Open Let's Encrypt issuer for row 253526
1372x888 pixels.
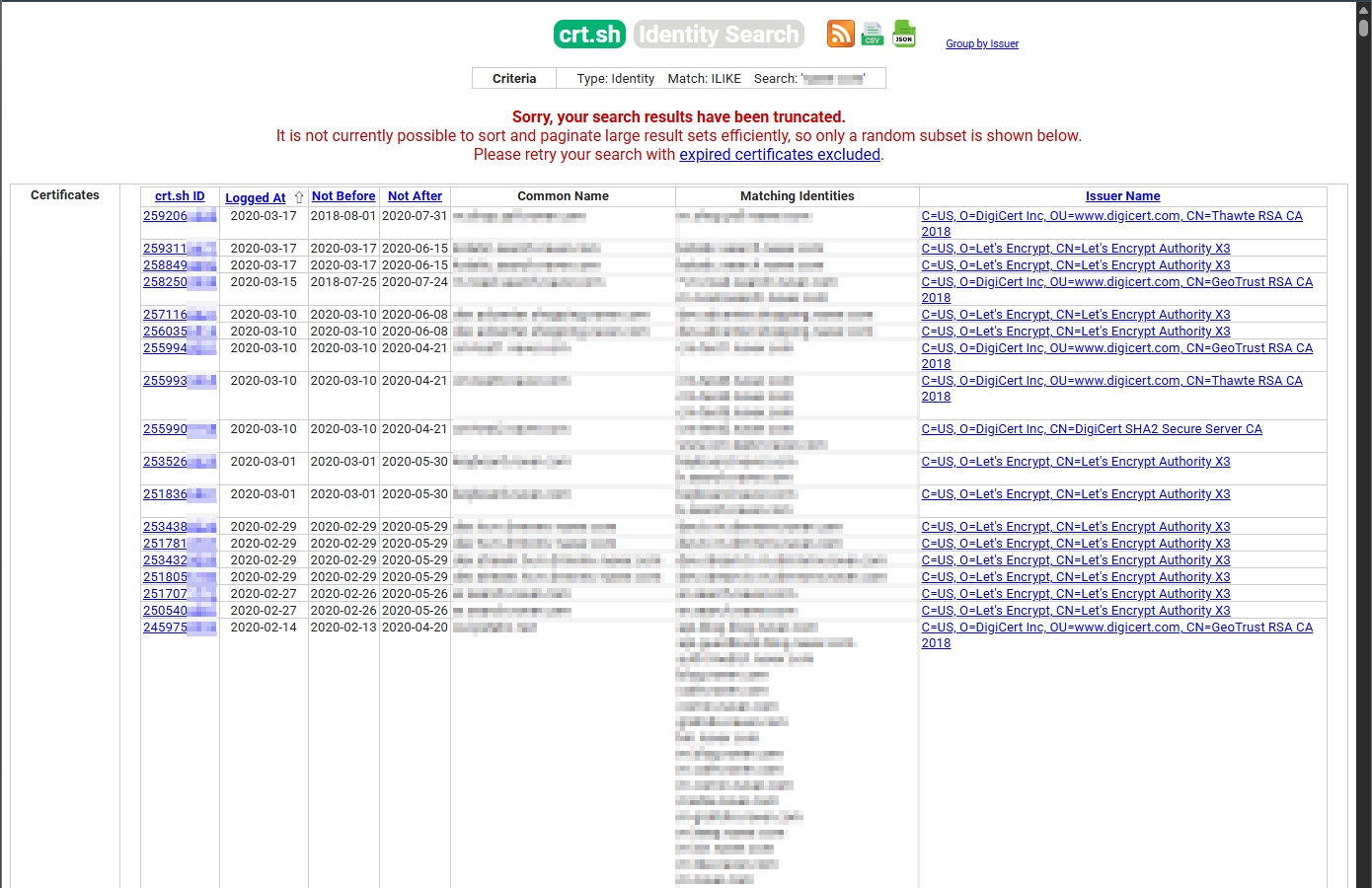(1076, 462)
